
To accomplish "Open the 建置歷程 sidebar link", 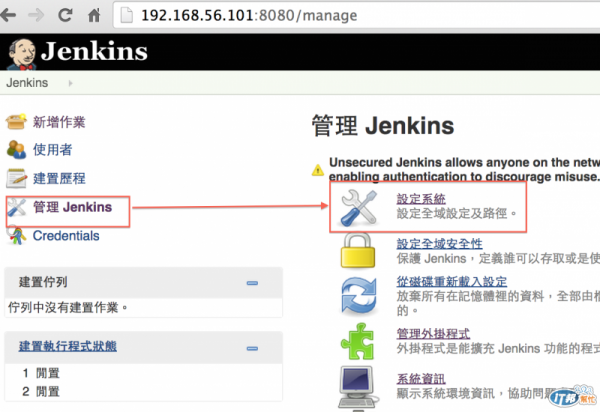I will (x=59, y=178).
